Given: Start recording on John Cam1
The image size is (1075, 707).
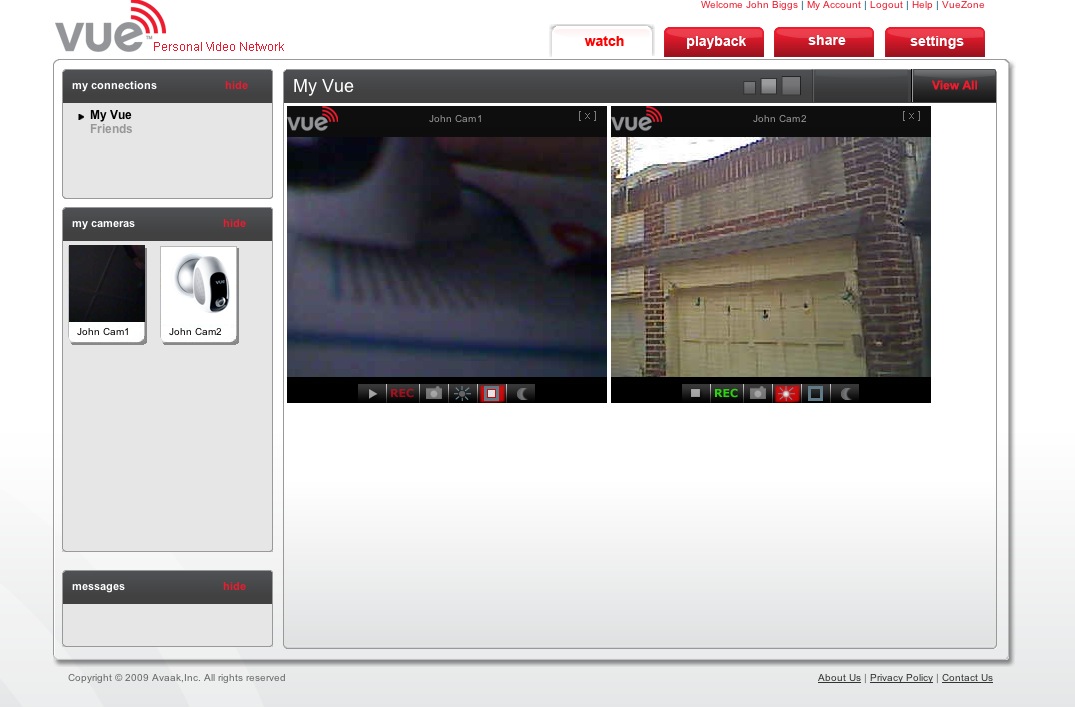Looking at the screenshot, I should [402, 394].
